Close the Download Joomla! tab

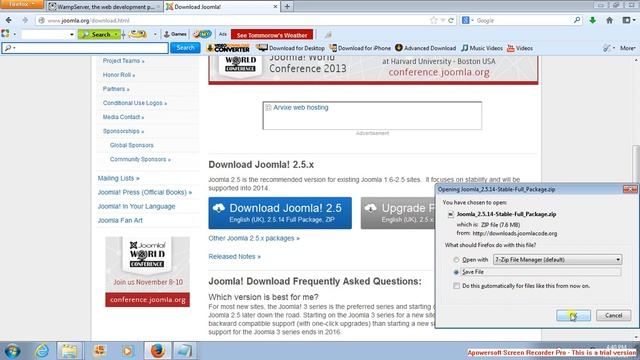click(x=276, y=7)
